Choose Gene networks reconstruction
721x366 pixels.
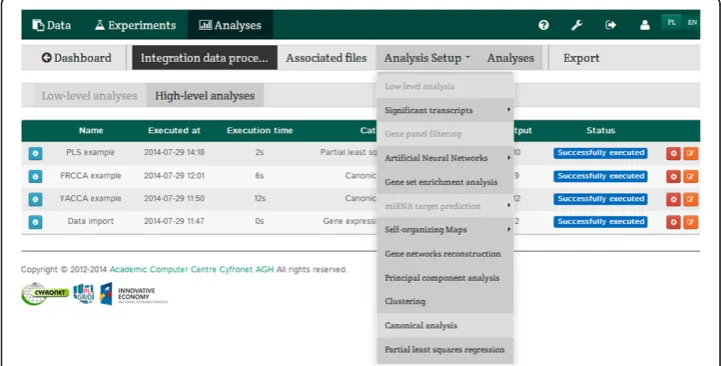click(x=445, y=254)
